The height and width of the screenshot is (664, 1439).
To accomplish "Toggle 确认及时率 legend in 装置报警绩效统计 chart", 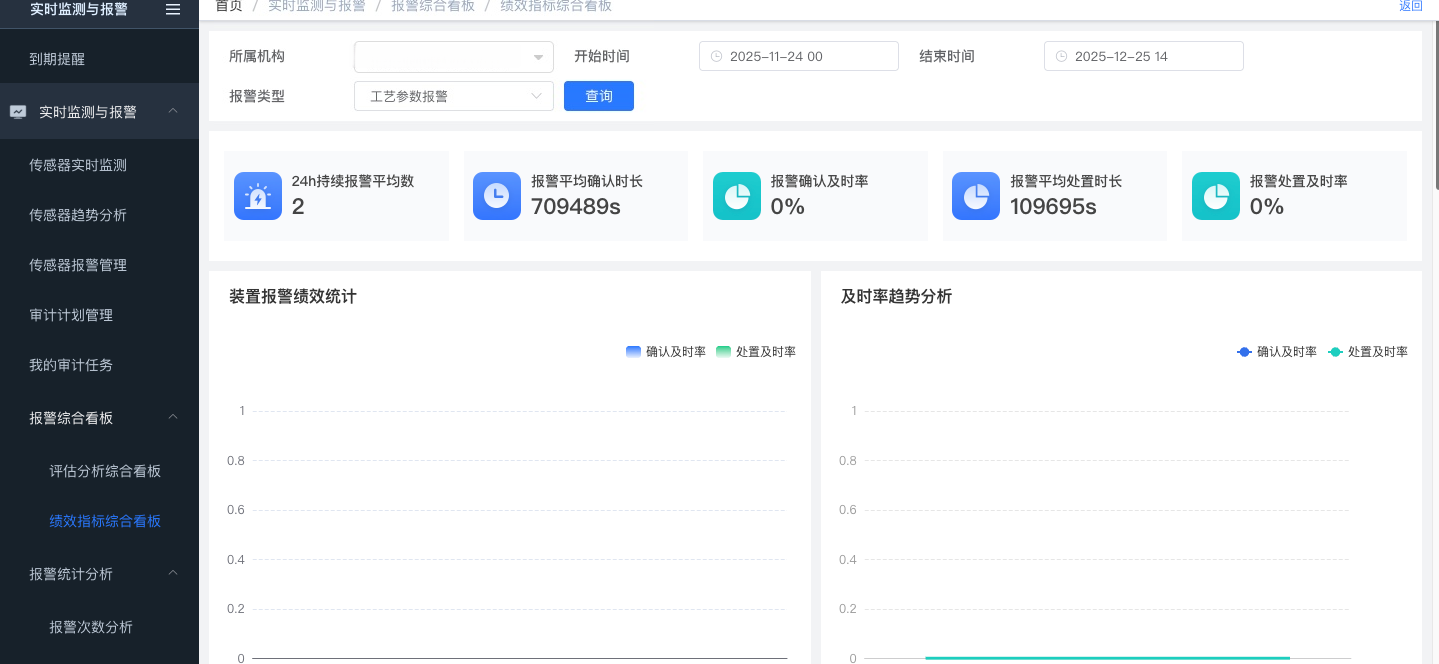I will pyautogui.click(x=666, y=352).
